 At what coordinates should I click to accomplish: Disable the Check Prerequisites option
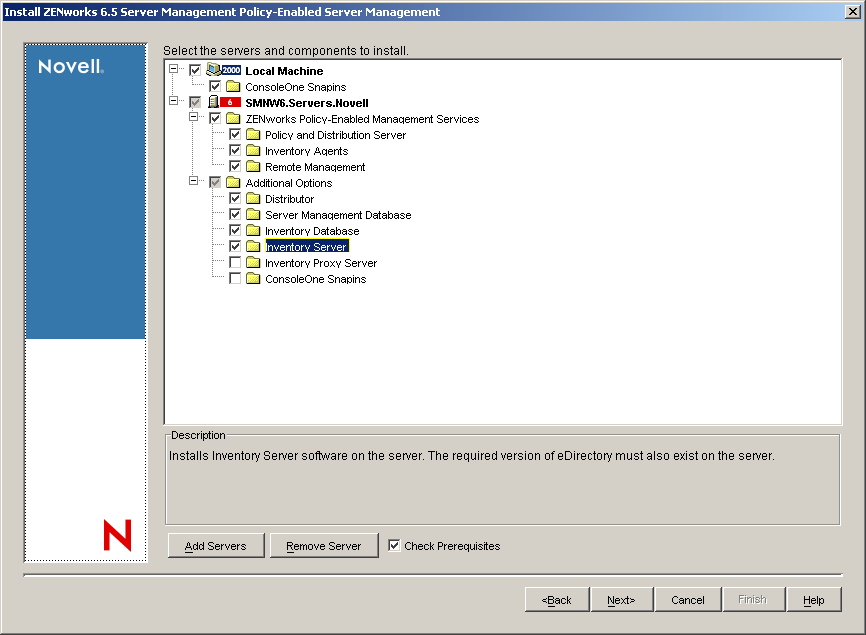click(393, 545)
